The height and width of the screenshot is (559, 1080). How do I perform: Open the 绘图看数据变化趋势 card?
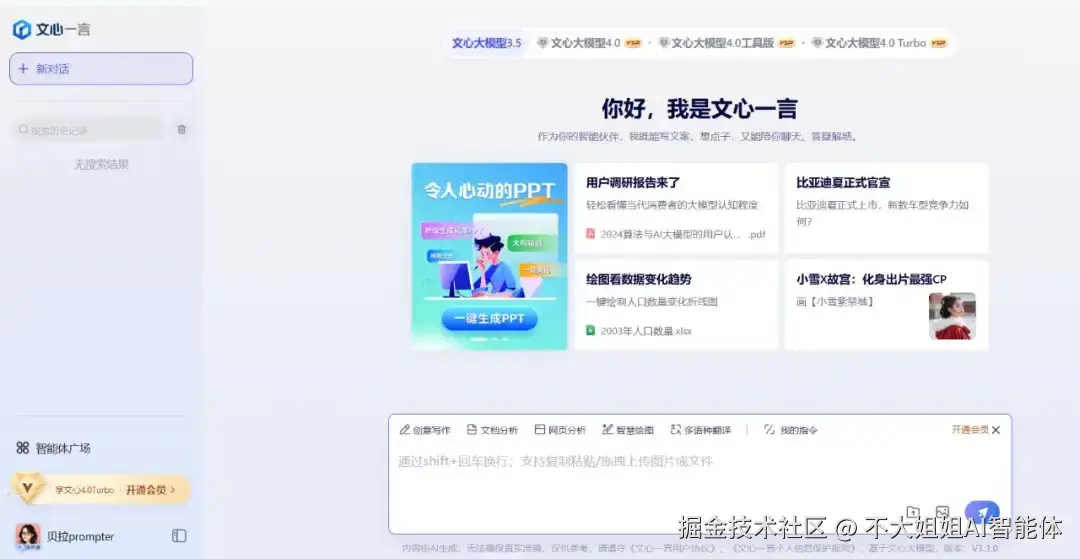coord(676,305)
